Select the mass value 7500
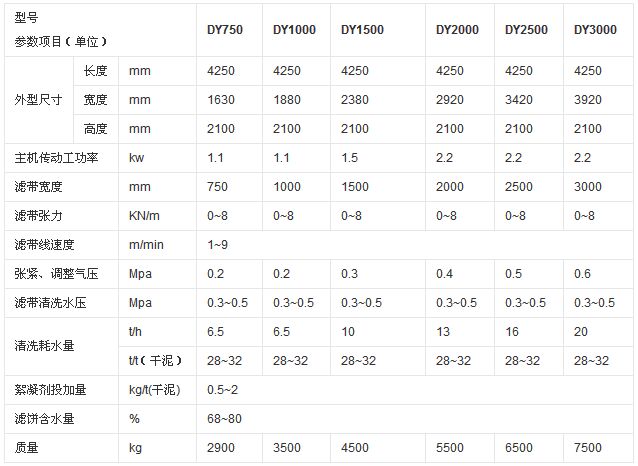This screenshot has width=638, height=466. click(588, 449)
